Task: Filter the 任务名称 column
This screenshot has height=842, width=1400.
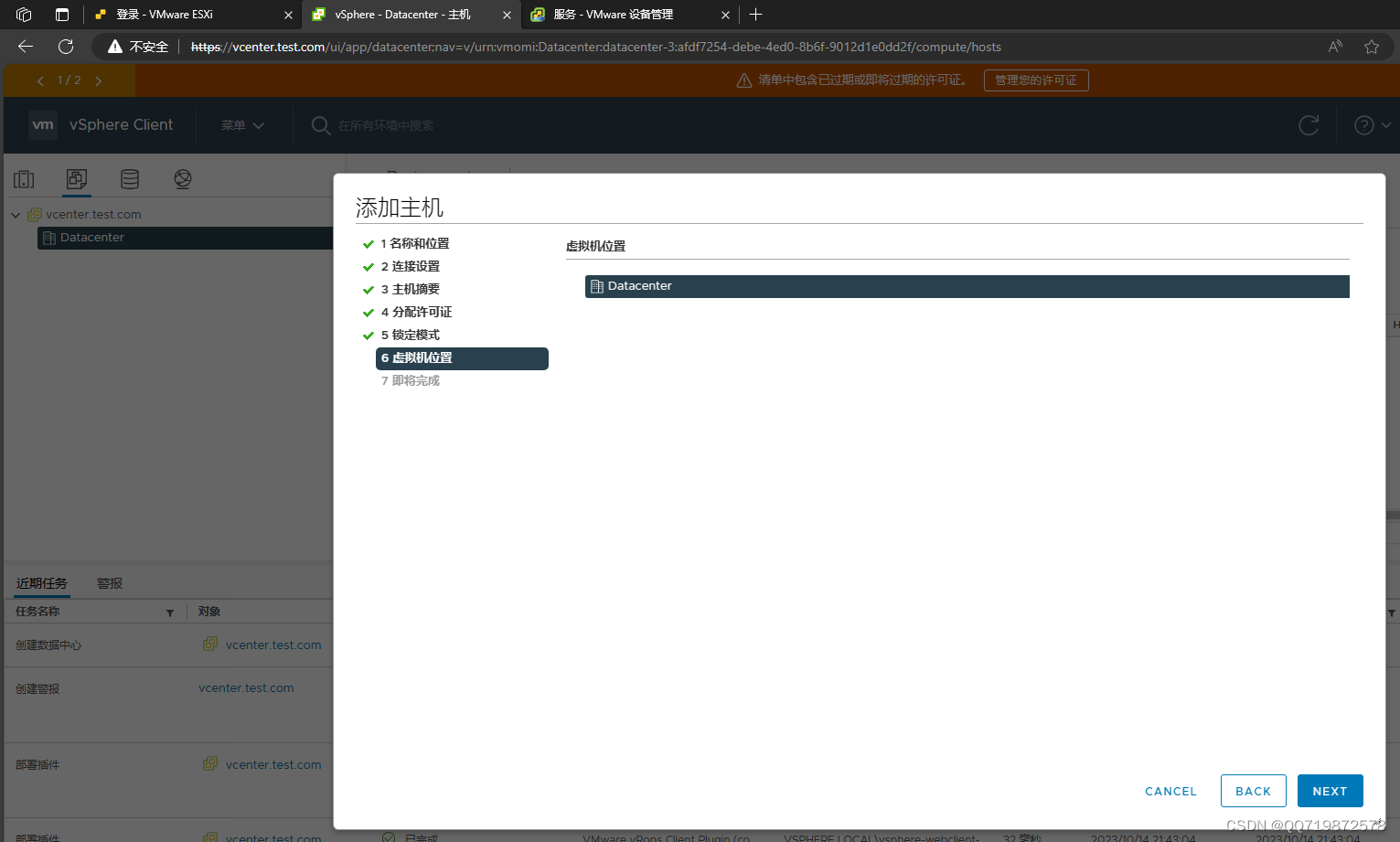Action: click(170, 613)
